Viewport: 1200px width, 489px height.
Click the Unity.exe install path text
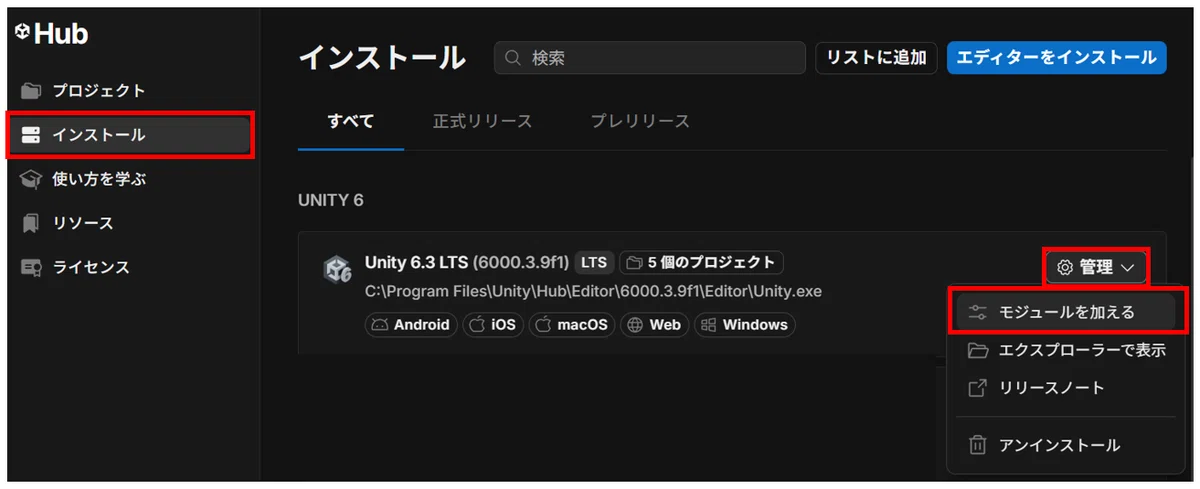(x=594, y=292)
